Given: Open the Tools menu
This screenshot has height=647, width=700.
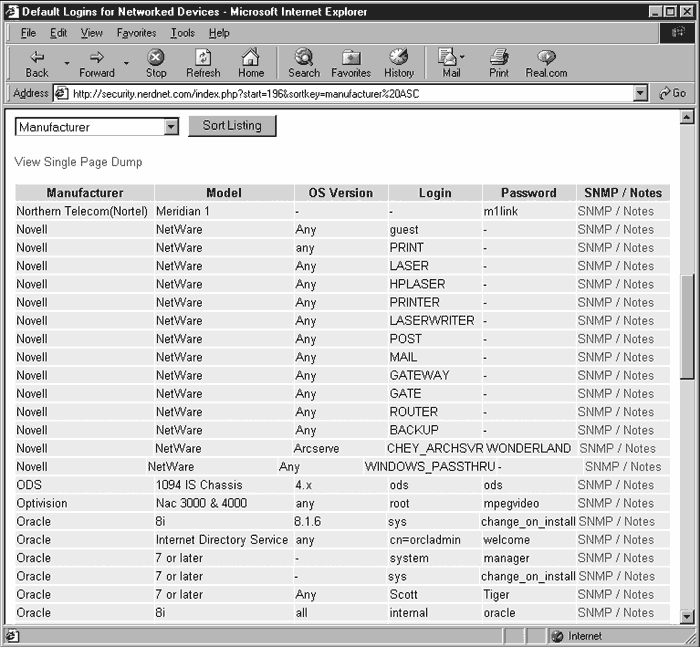Looking at the screenshot, I should pyautogui.click(x=183, y=33).
